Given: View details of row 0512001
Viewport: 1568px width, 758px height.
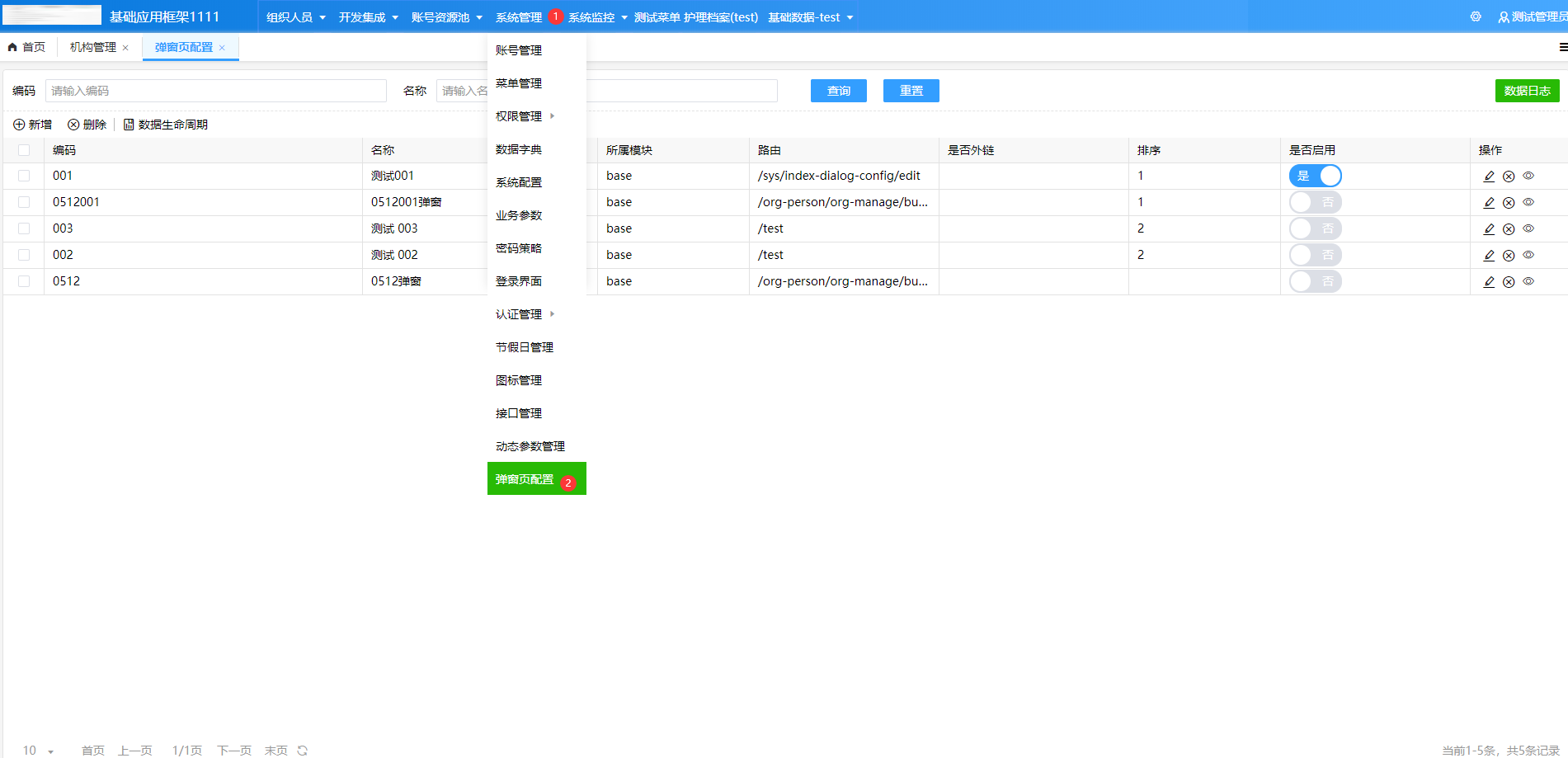Looking at the screenshot, I should (x=1528, y=202).
